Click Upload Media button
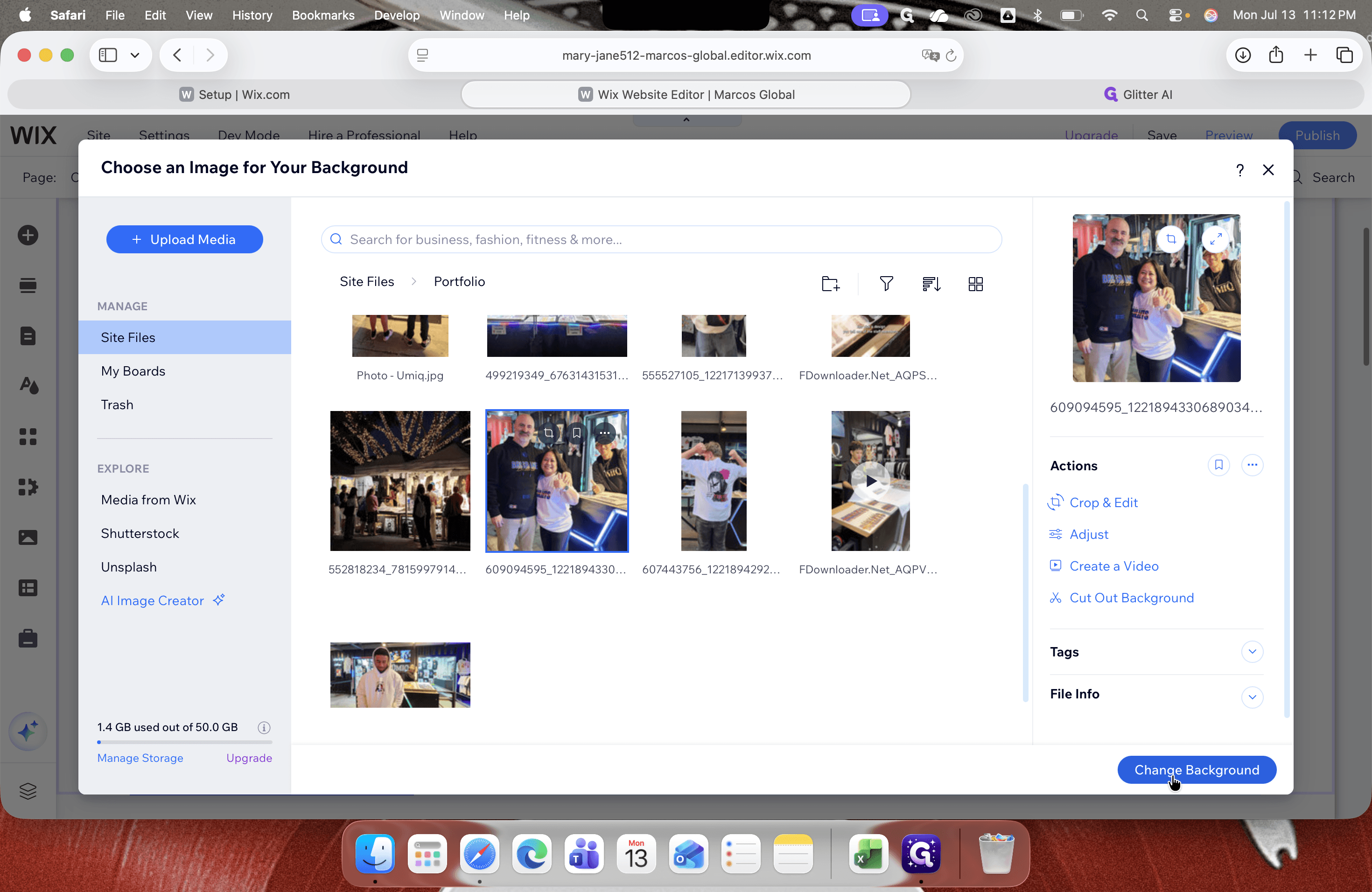The width and height of the screenshot is (1372, 892). pos(184,239)
